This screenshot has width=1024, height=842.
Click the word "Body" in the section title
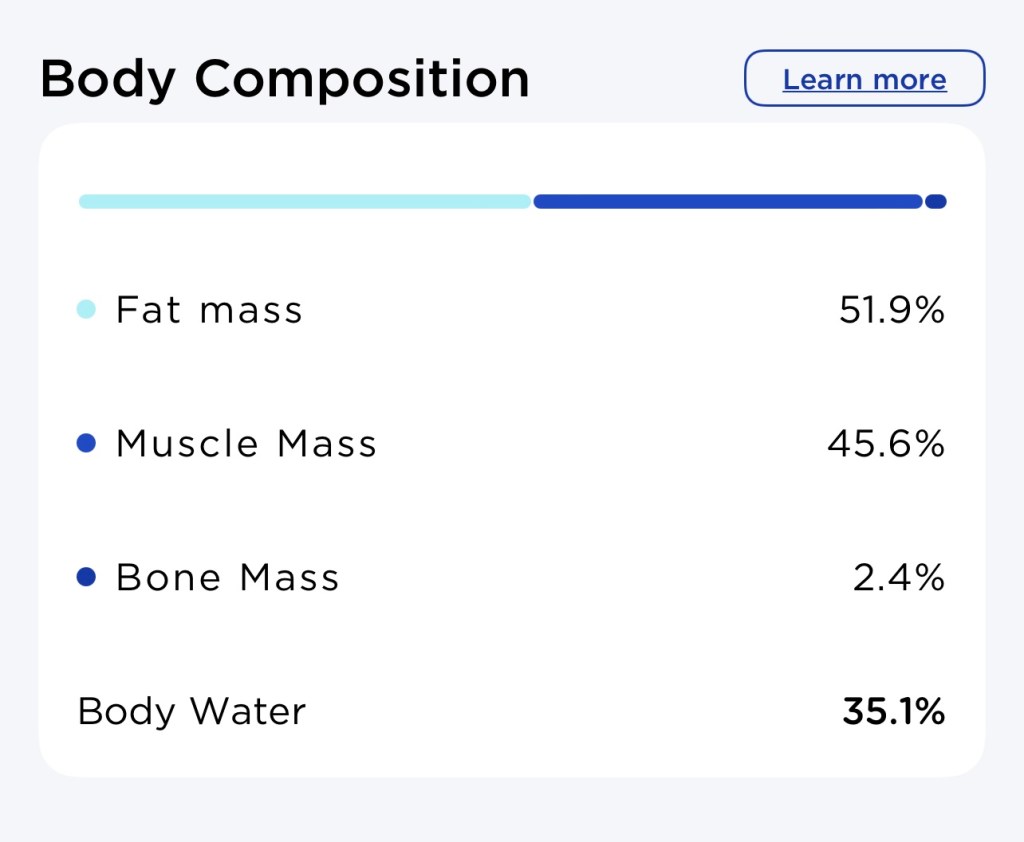click(x=108, y=79)
